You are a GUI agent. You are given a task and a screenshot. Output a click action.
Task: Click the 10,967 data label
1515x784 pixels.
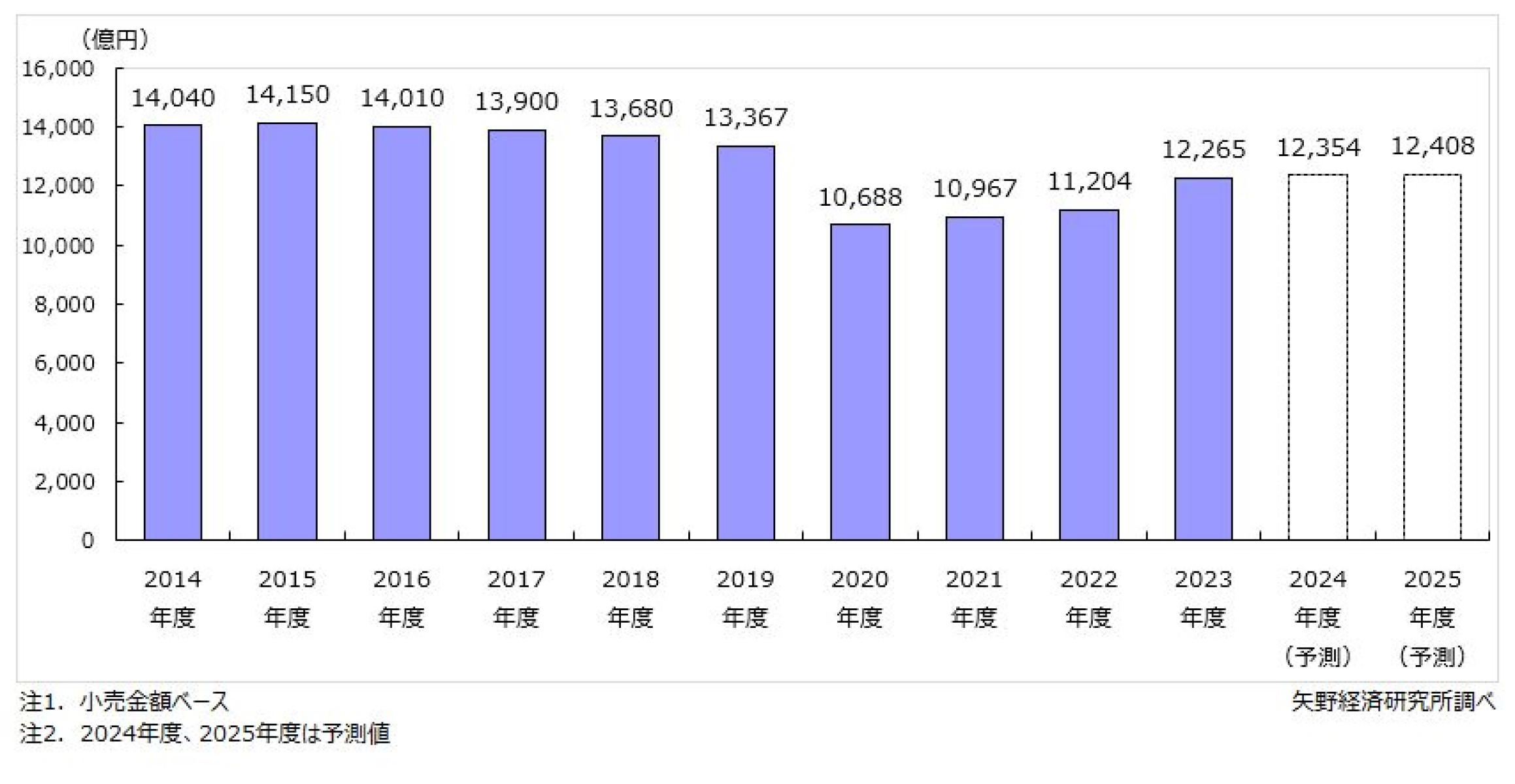coord(974,189)
